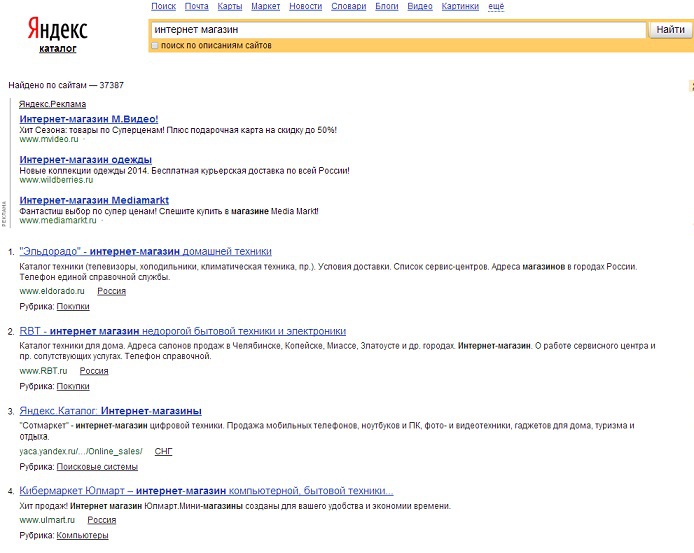694x553 pixels.
Task: Open the каталог link under logo
Action: pyautogui.click(x=58, y=48)
